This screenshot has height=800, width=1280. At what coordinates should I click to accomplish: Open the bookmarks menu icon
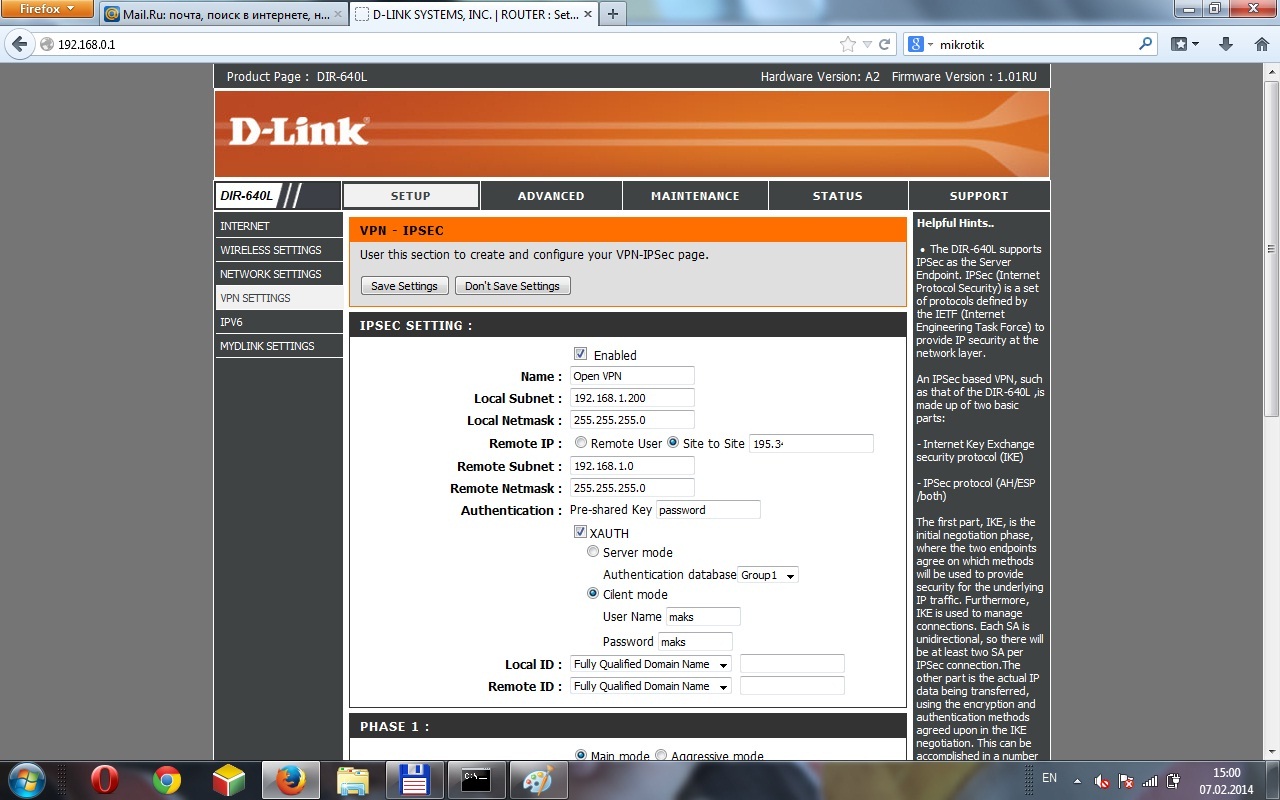pos(1186,44)
